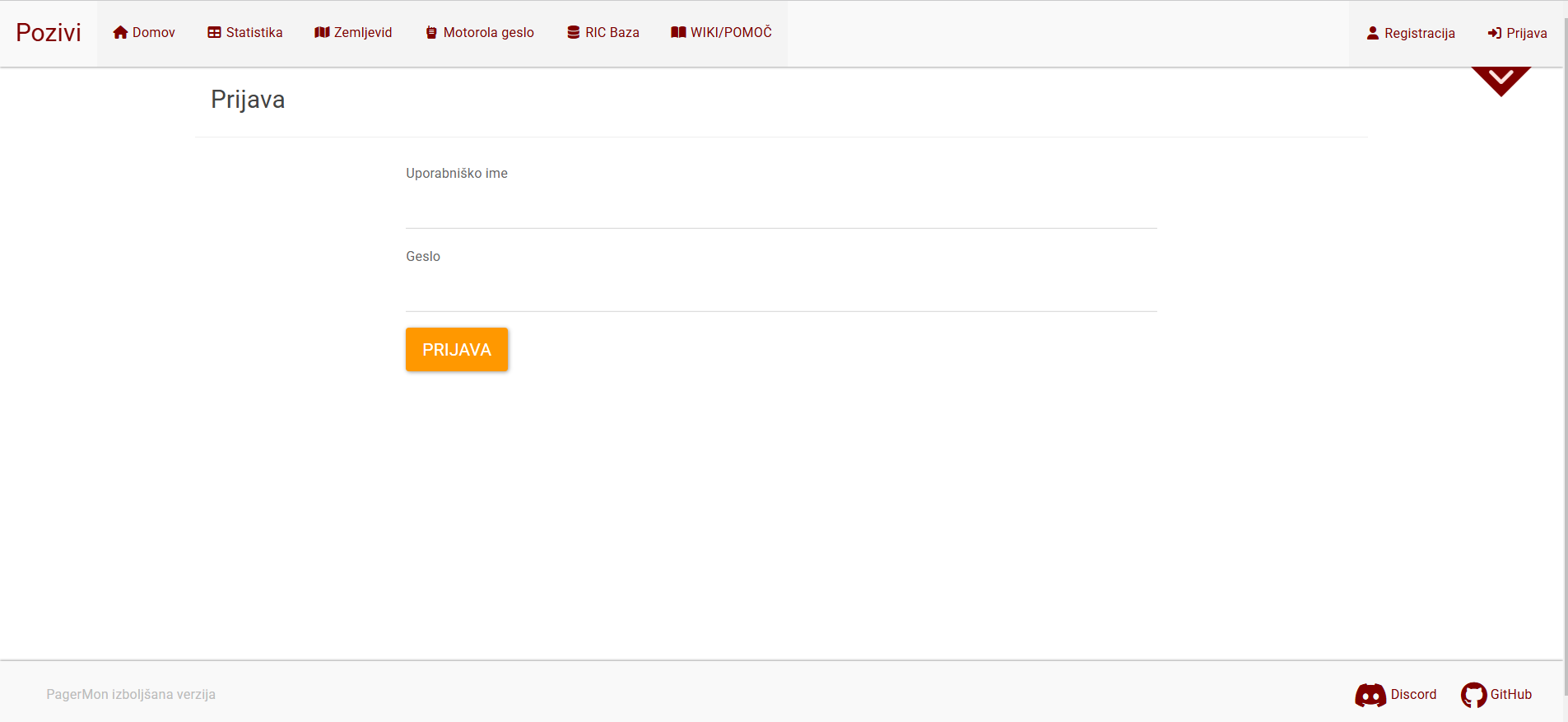The image size is (1568, 722).
Task: Click the Pozivi site logo
Action: (49, 32)
